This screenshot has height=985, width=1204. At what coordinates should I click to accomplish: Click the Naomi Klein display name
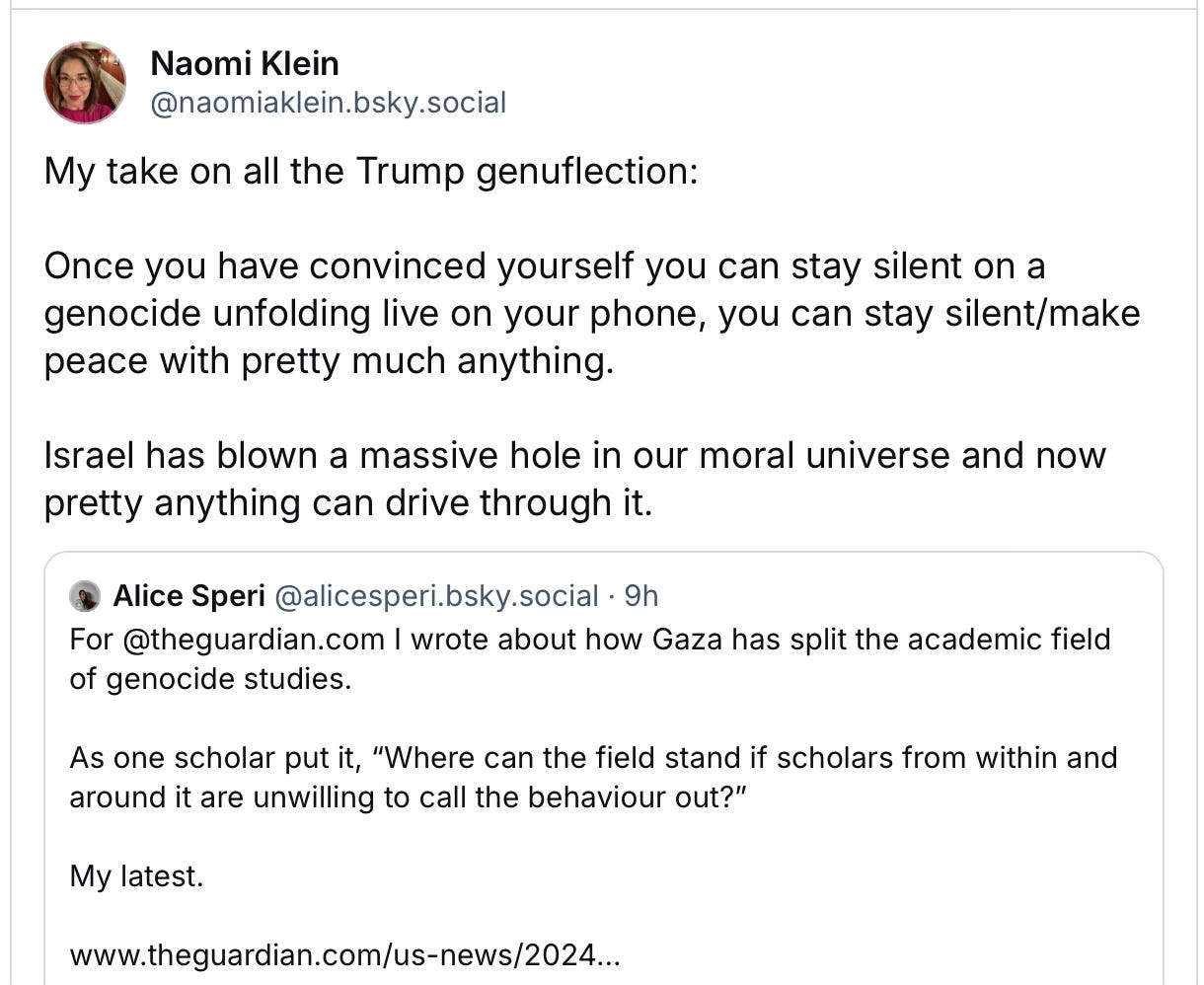pyautogui.click(x=245, y=63)
